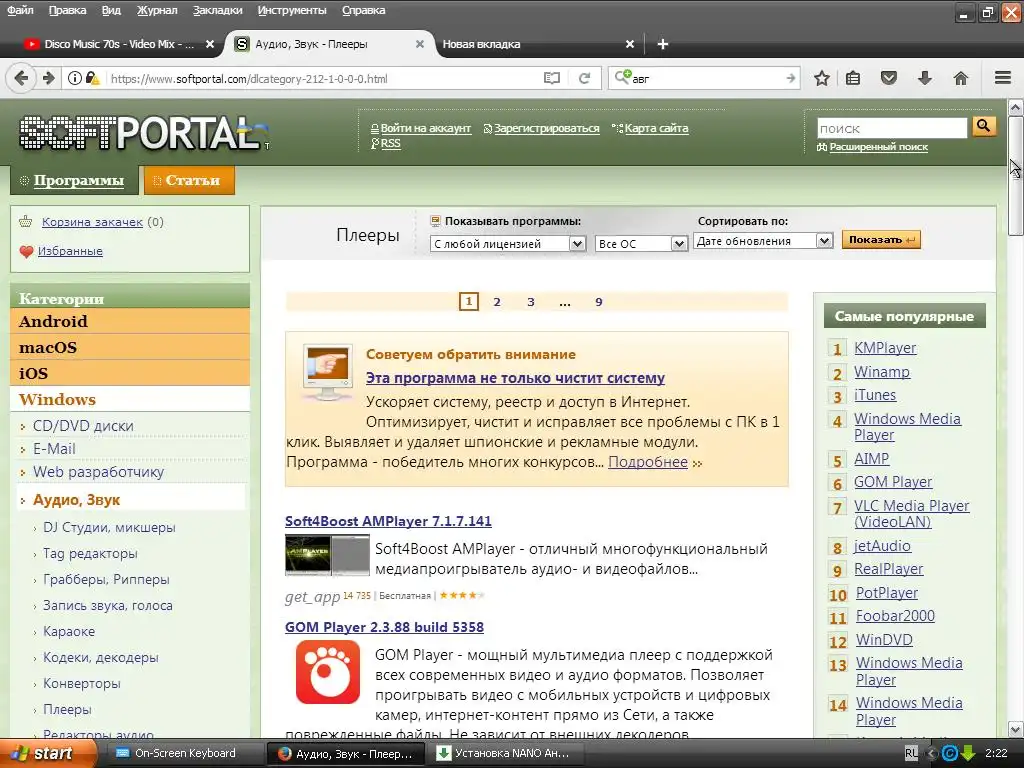Click KMPlayer in popular list
The width and height of the screenshot is (1024, 768).
tap(885, 348)
